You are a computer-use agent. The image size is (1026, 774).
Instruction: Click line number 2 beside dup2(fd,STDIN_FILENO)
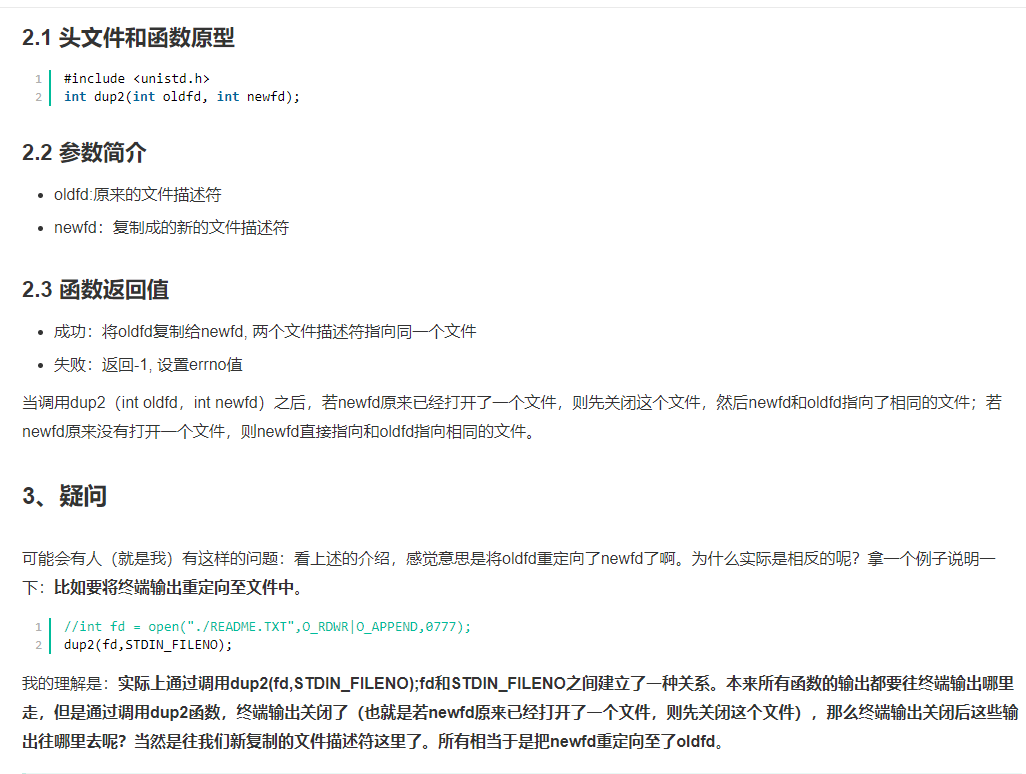(39, 645)
